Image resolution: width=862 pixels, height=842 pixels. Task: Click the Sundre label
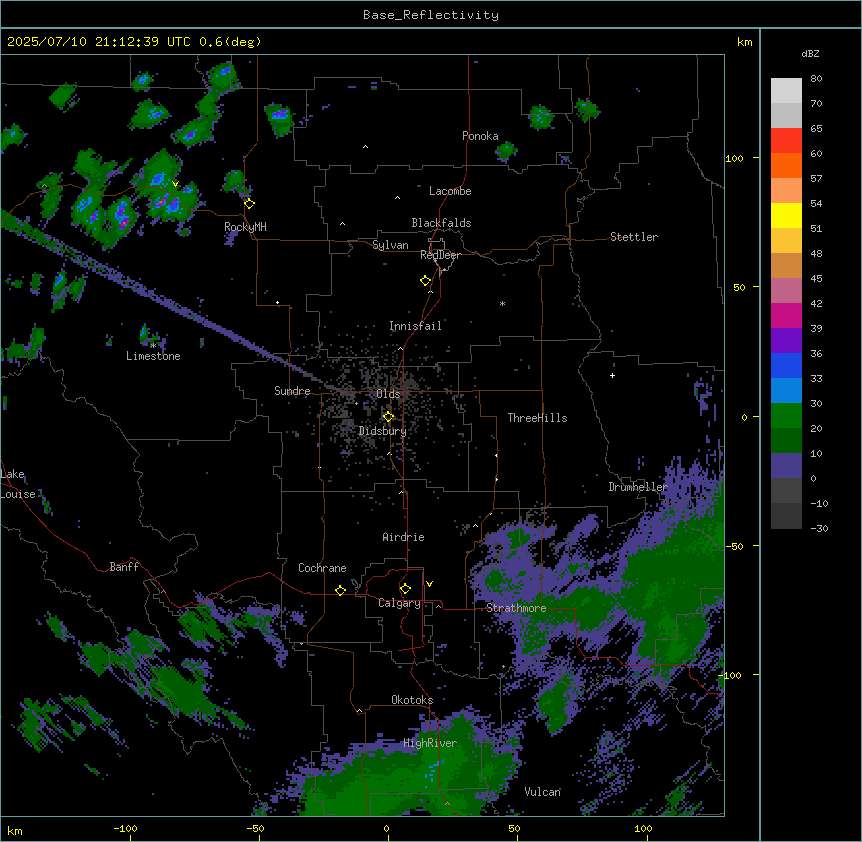(292, 391)
